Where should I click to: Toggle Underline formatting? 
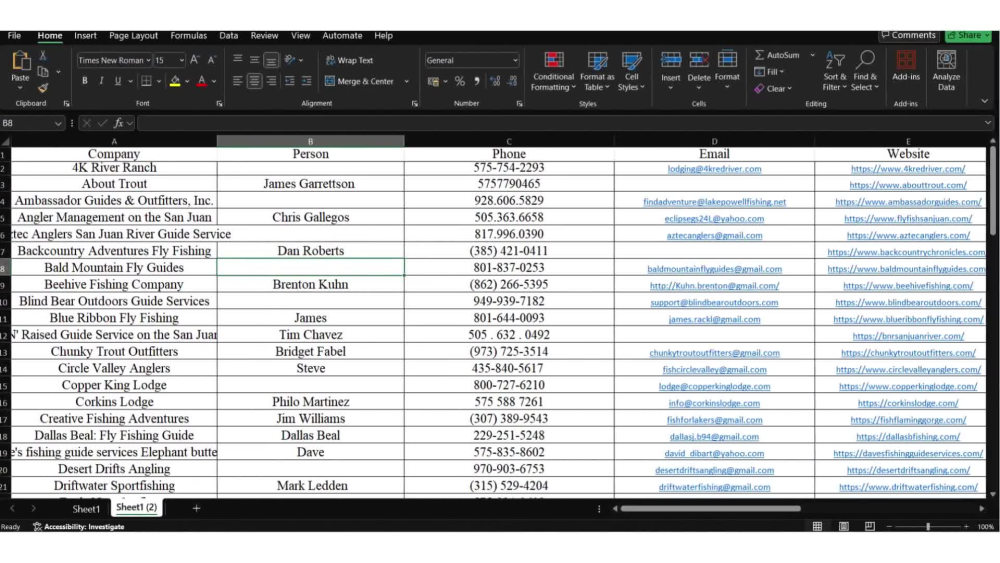(117, 81)
